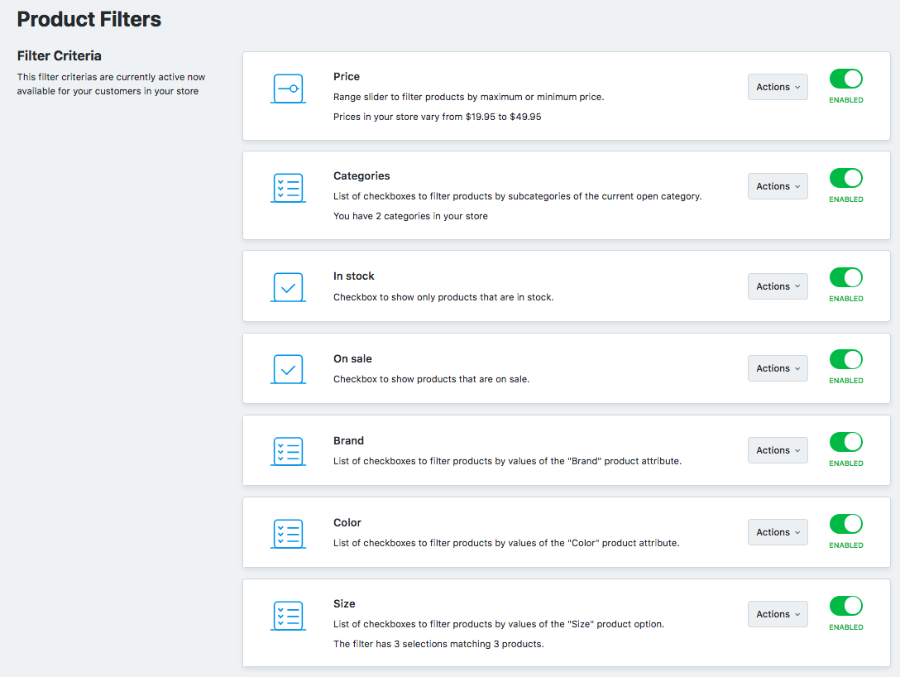Disable the Price filter toggle

point(846,79)
